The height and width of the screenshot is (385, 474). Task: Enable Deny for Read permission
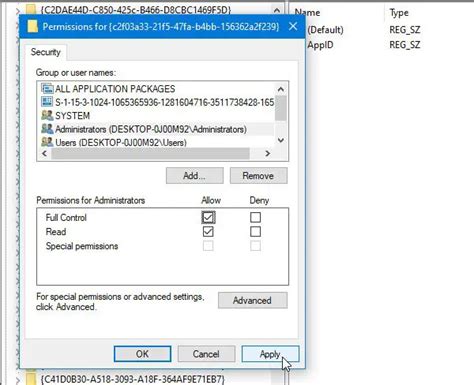point(255,232)
